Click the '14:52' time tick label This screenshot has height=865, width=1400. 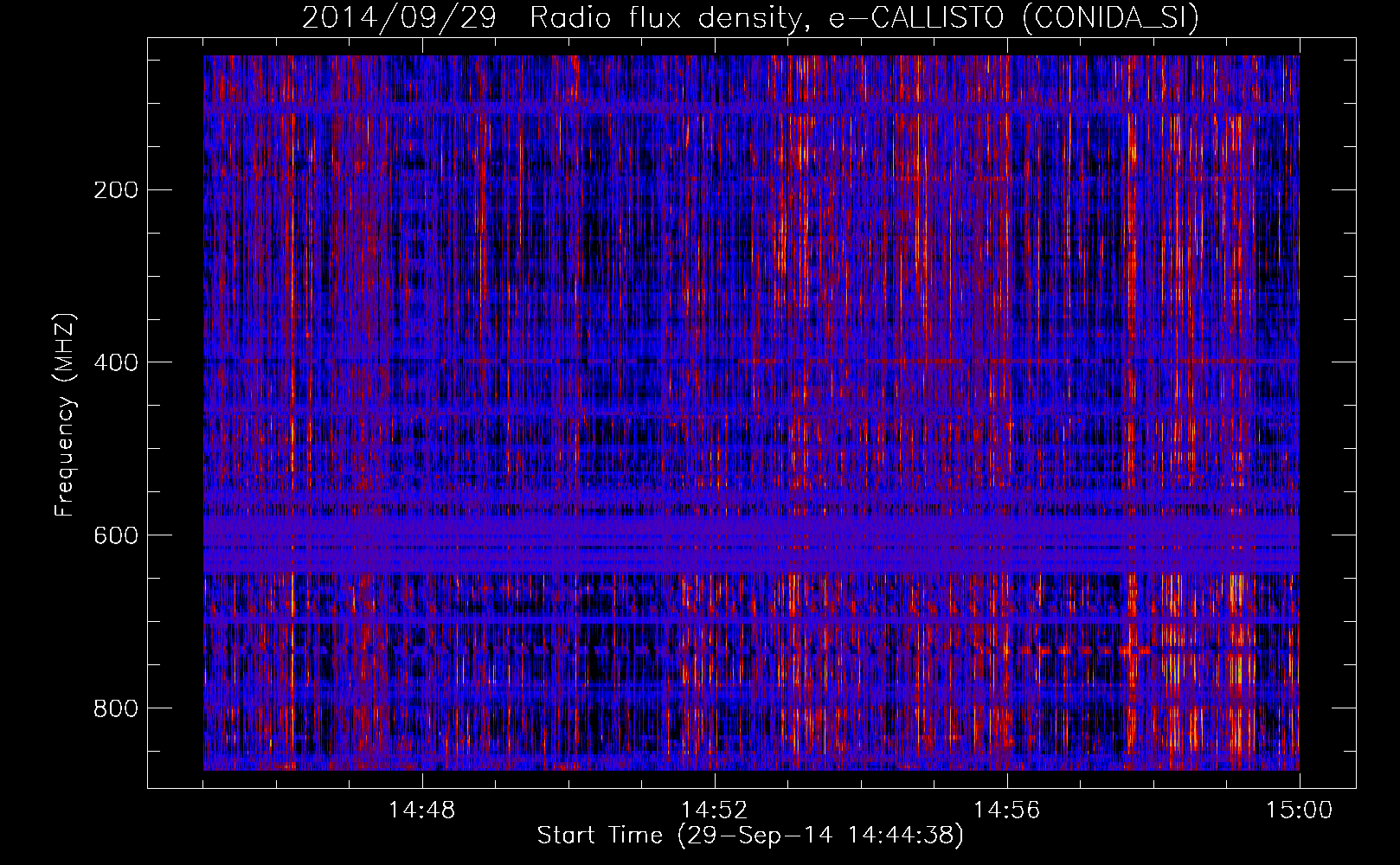[x=715, y=811]
